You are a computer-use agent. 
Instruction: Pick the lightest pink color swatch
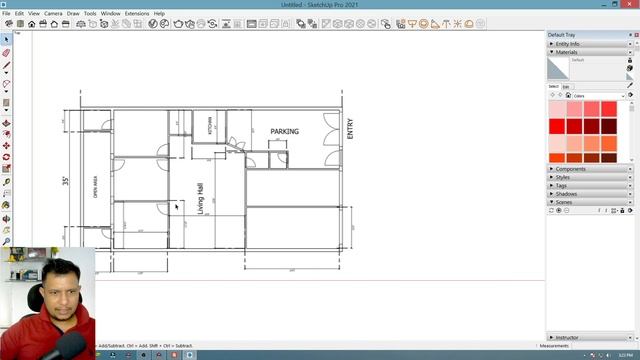[557, 109]
